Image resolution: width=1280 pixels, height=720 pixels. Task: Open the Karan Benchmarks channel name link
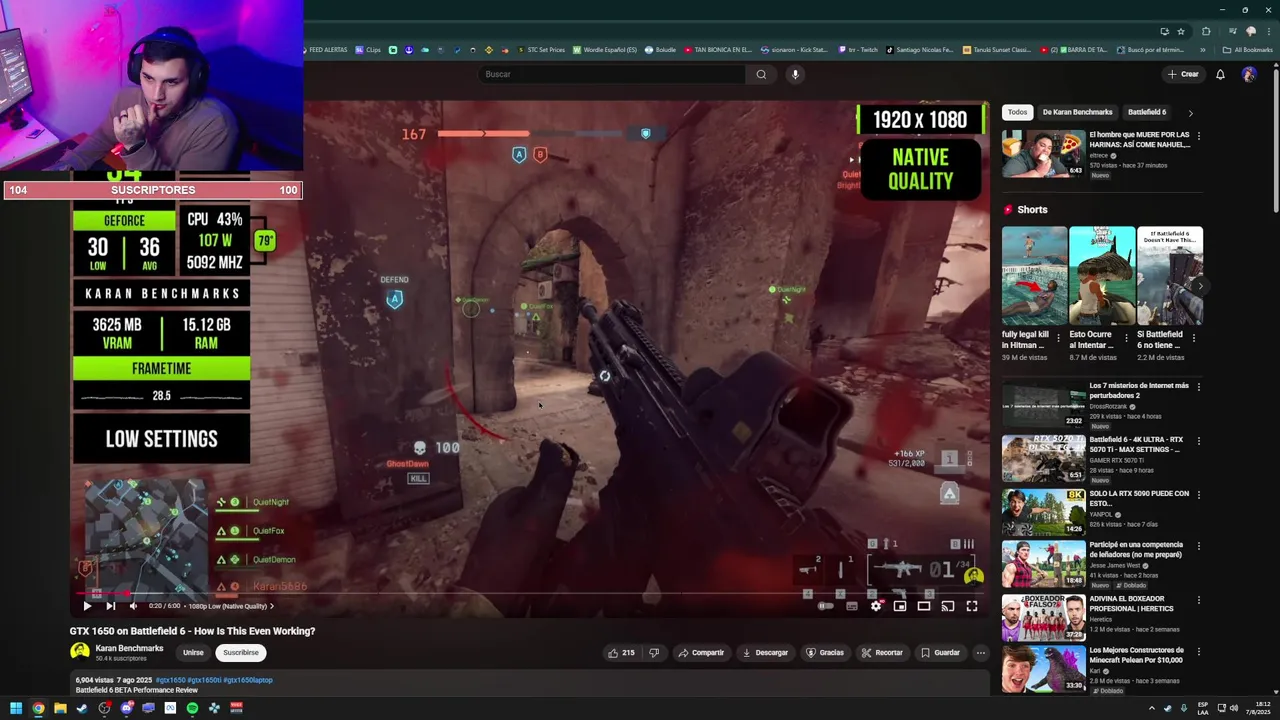(129, 648)
